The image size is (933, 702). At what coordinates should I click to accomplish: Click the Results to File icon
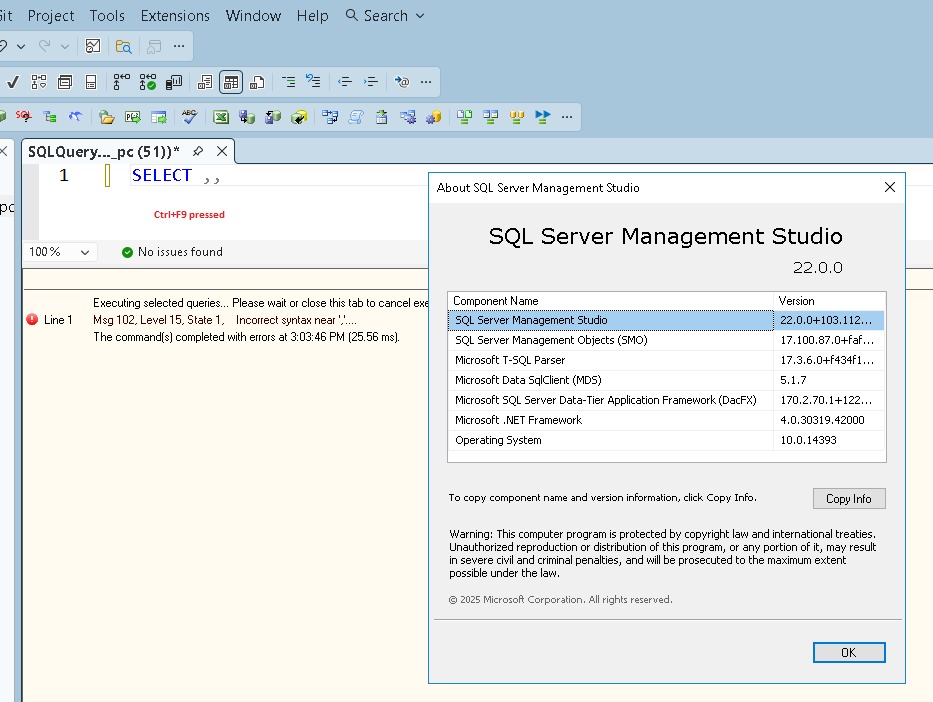(257, 82)
